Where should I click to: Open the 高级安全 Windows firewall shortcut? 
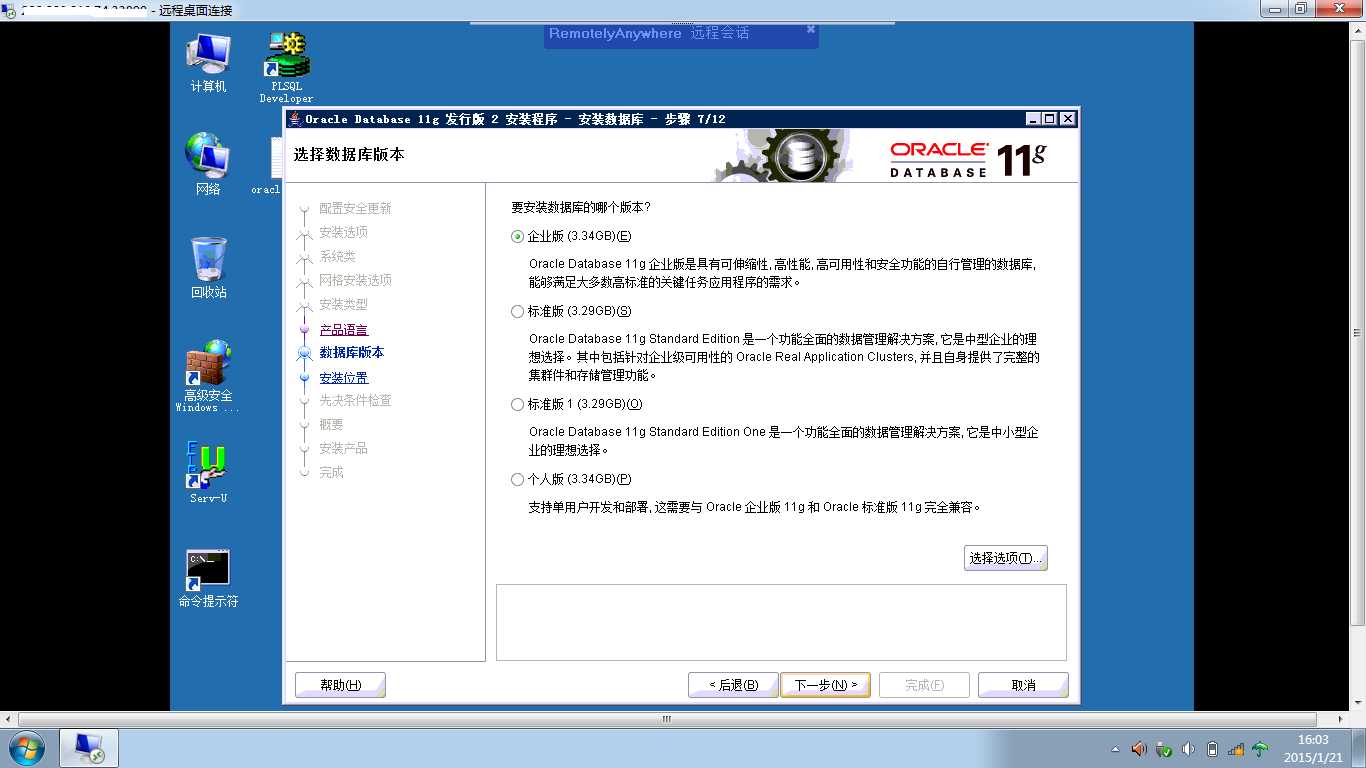click(x=208, y=376)
